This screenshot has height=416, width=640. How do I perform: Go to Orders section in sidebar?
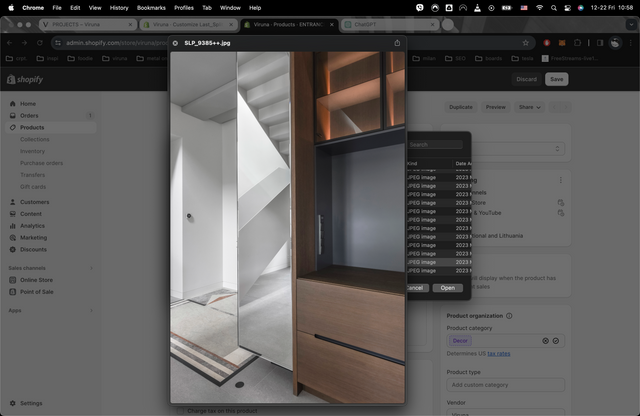coord(29,116)
